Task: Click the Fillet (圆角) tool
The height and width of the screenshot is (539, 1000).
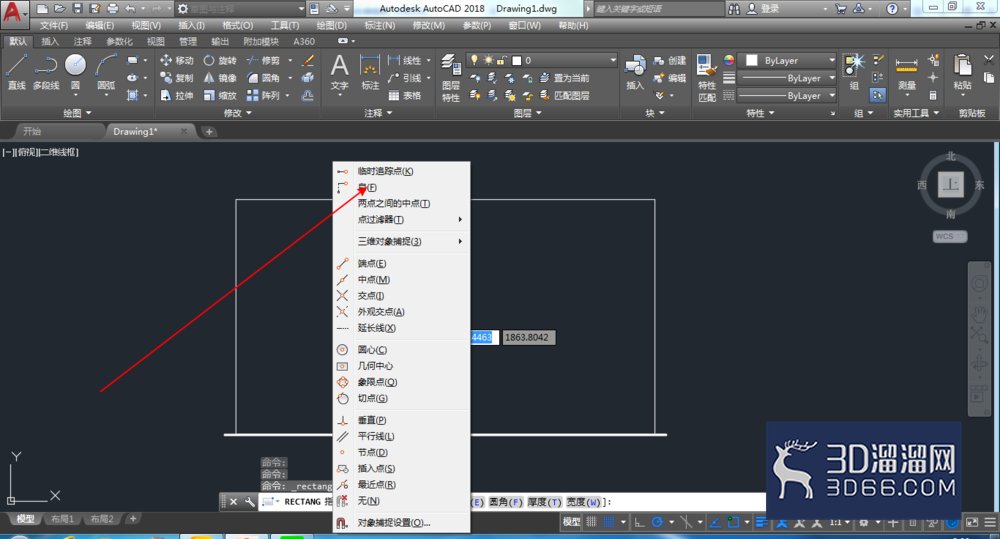Action: [x=263, y=78]
